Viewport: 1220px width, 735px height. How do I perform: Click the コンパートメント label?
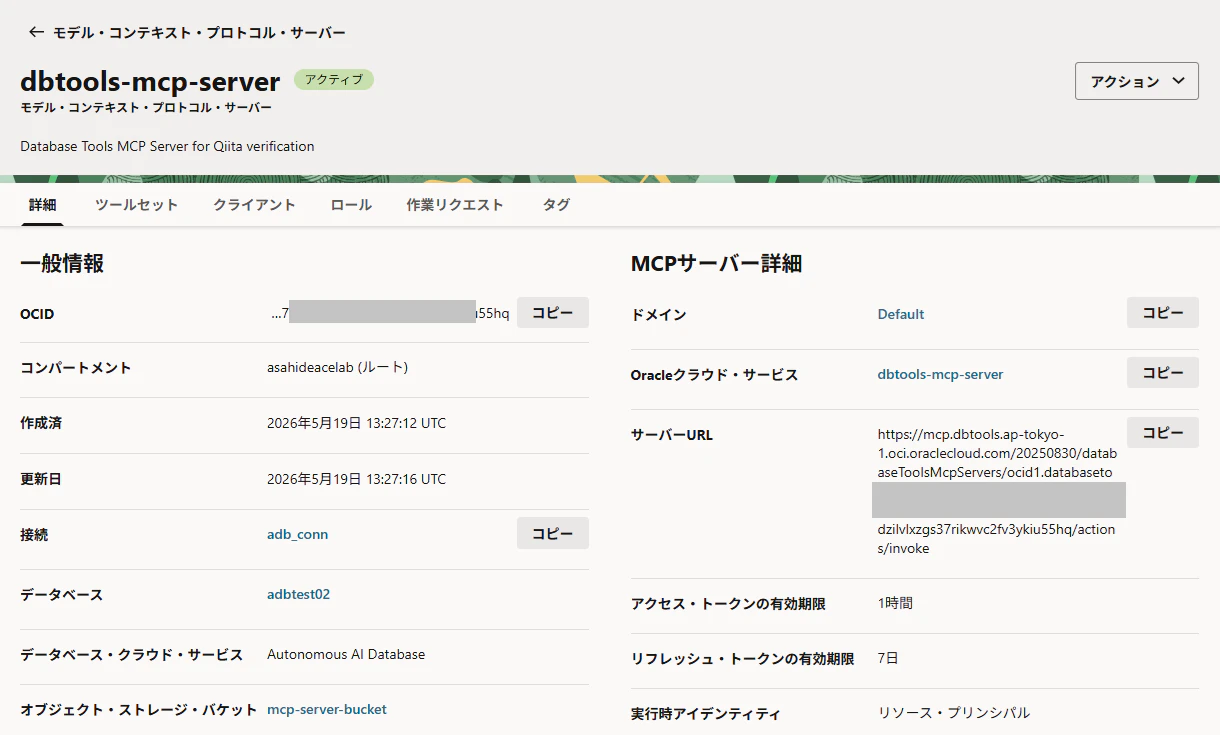pos(75,367)
